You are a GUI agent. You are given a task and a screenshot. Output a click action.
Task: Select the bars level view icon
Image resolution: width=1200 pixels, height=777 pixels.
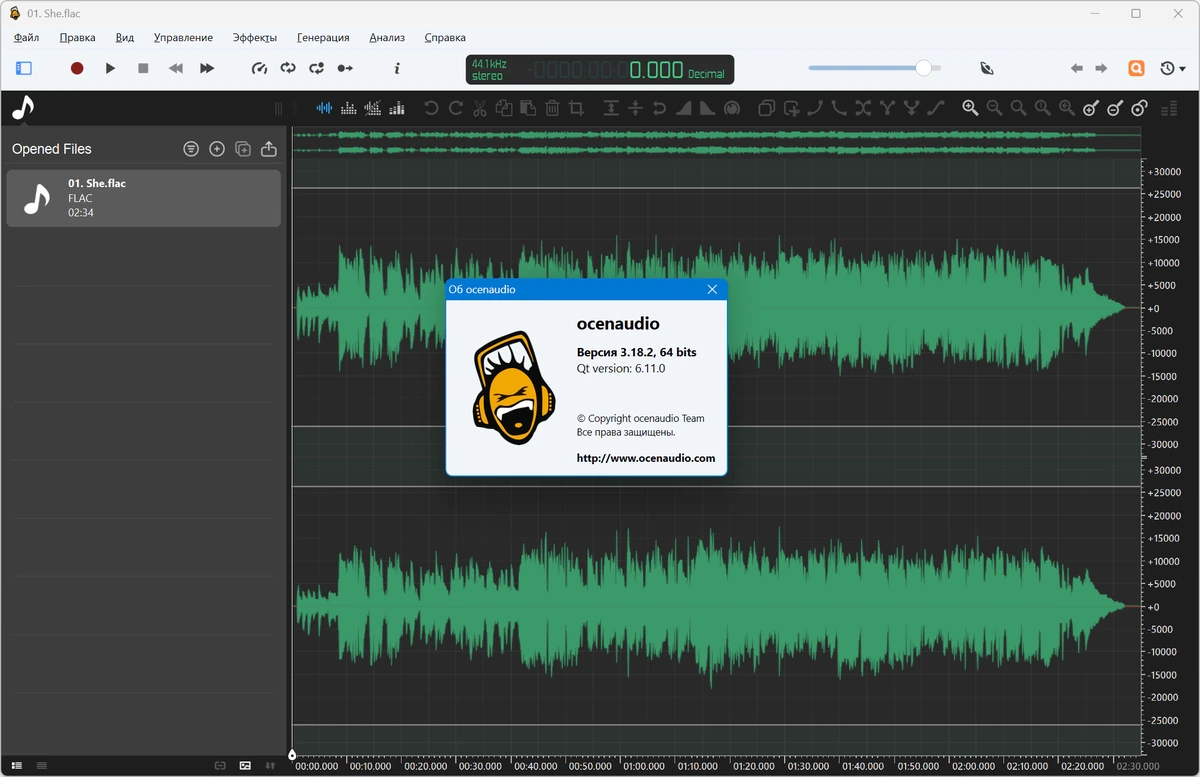[x=397, y=108]
